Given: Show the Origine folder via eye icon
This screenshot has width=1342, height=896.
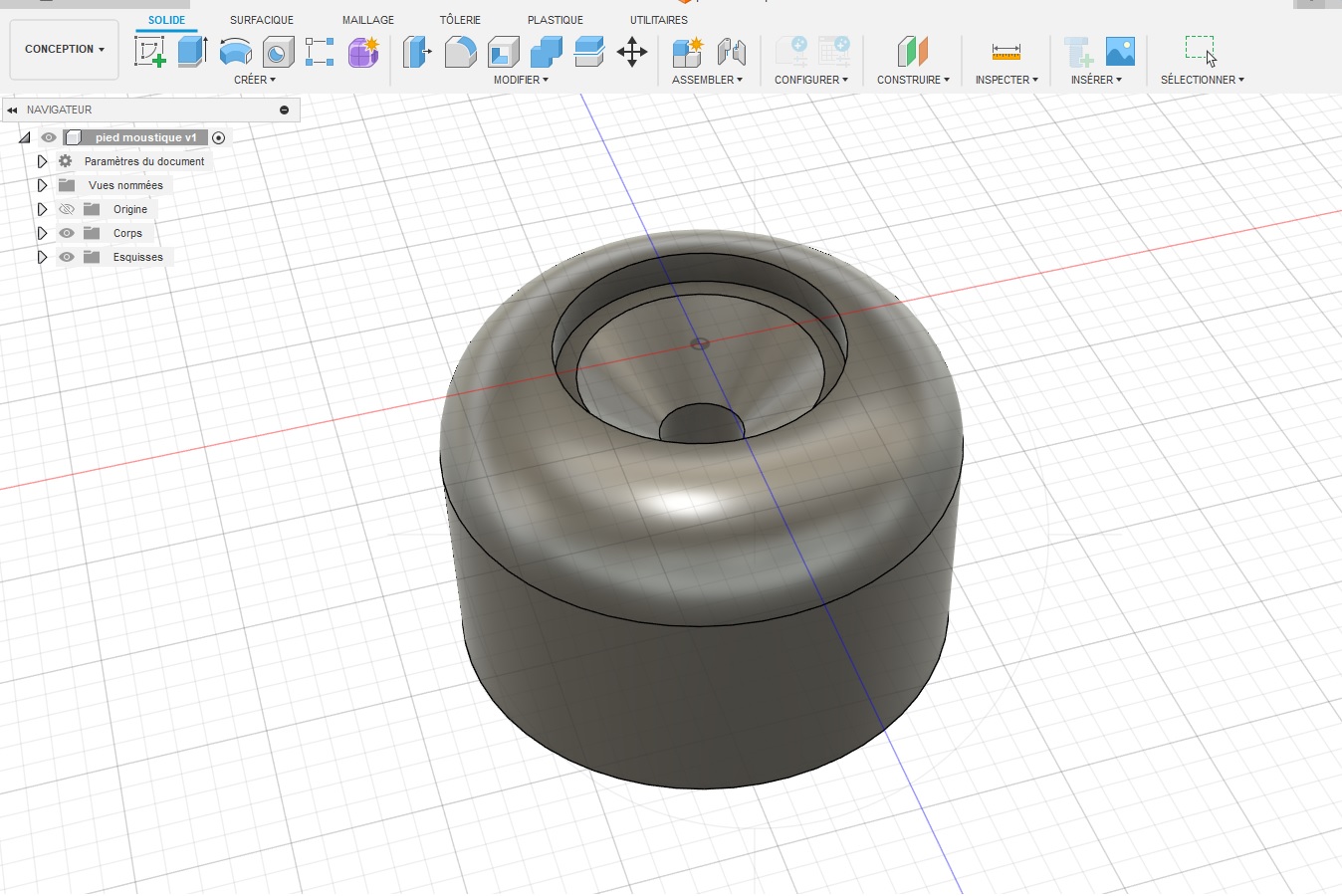Looking at the screenshot, I should pos(67,209).
